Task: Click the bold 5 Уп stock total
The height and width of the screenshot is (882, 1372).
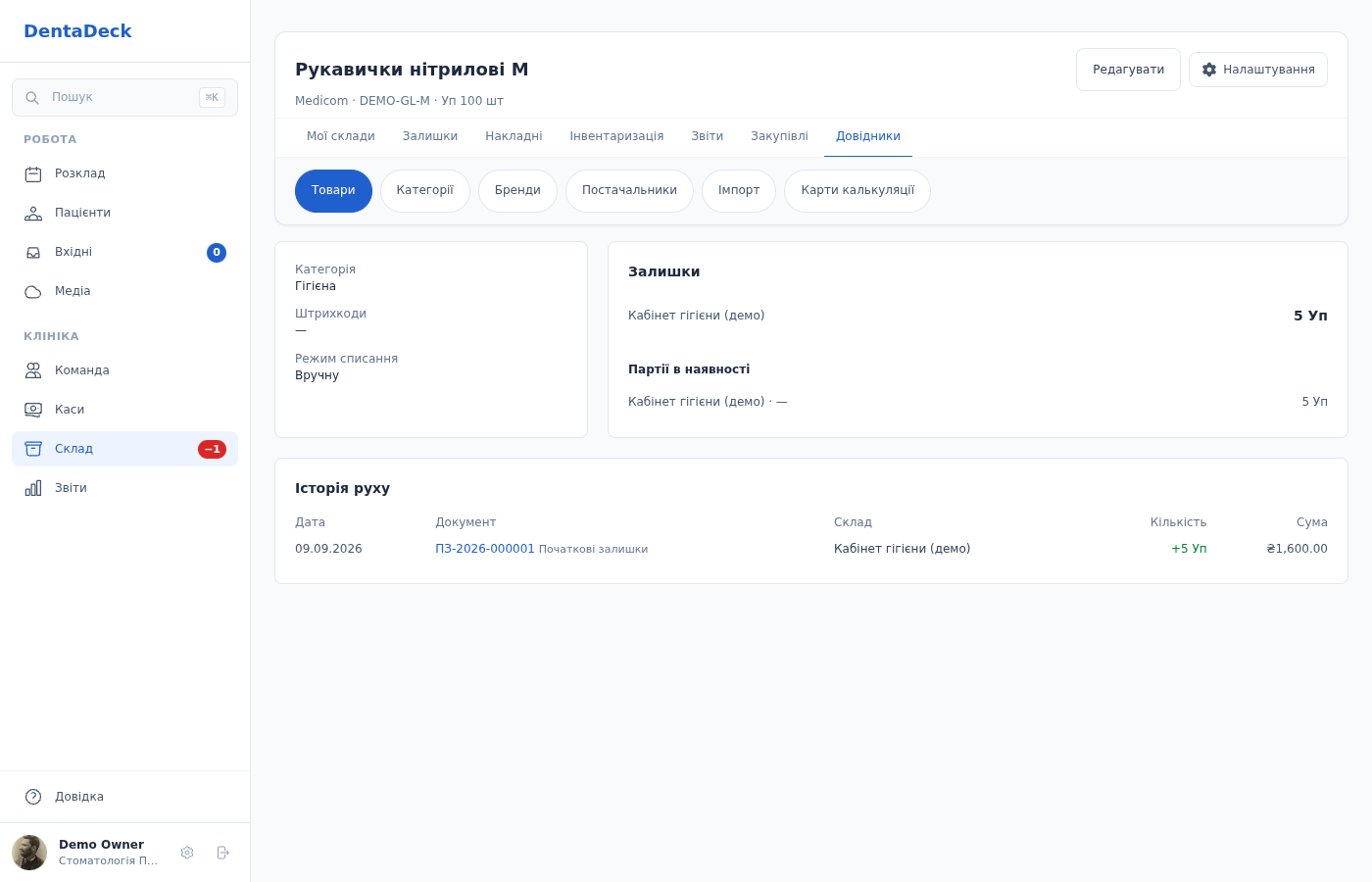Action: coord(1310,316)
